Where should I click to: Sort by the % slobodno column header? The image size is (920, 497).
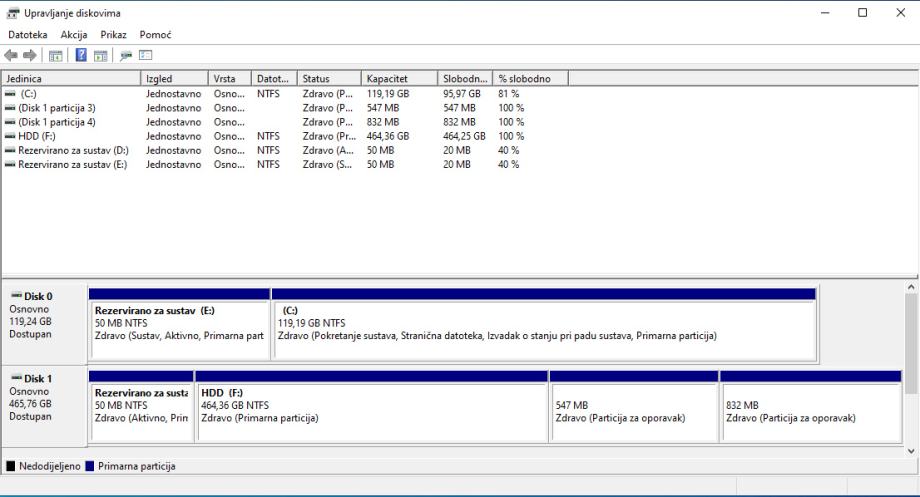[530, 79]
